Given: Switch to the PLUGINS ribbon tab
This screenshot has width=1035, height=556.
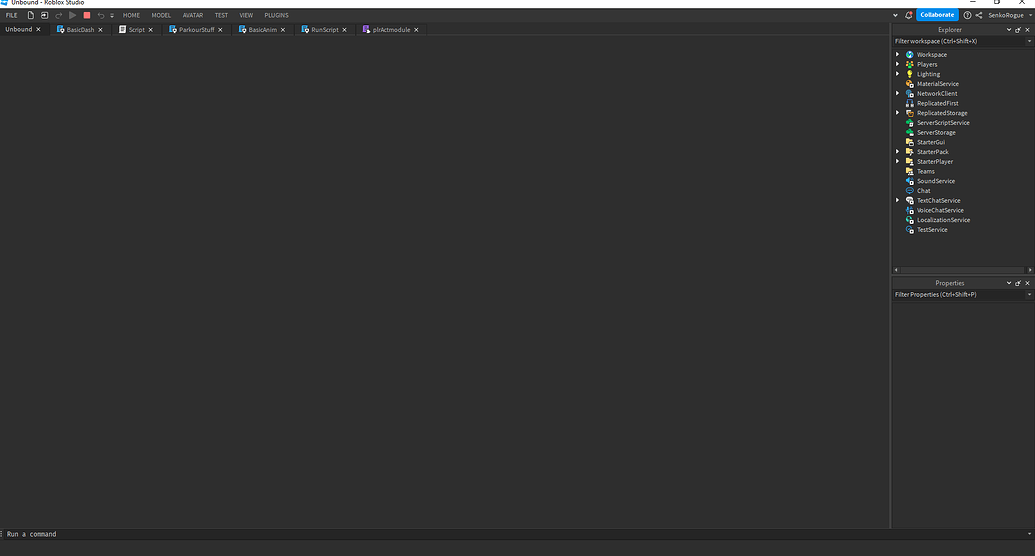Looking at the screenshot, I should tap(277, 15).
